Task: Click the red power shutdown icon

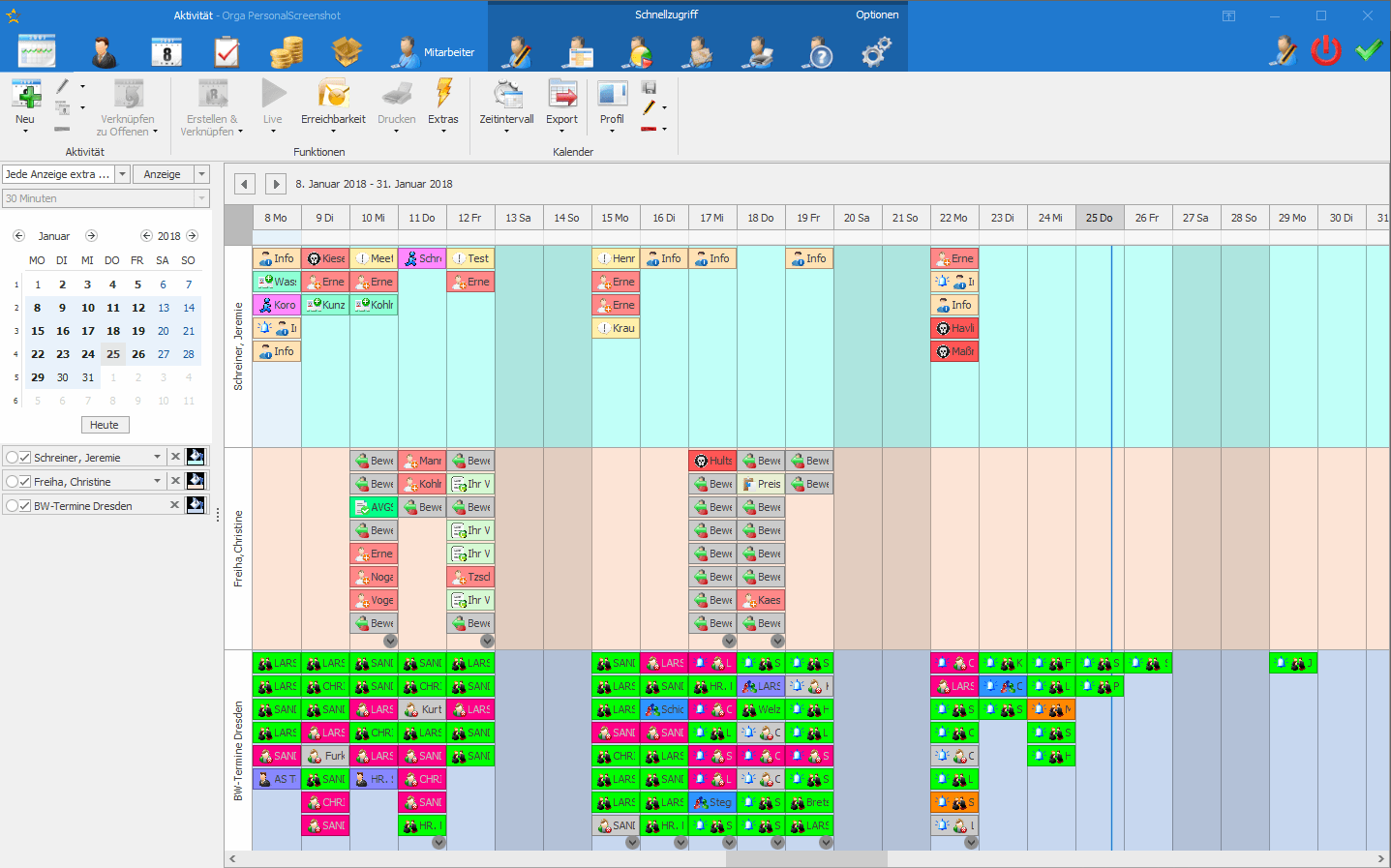Action: click(x=1326, y=50)
